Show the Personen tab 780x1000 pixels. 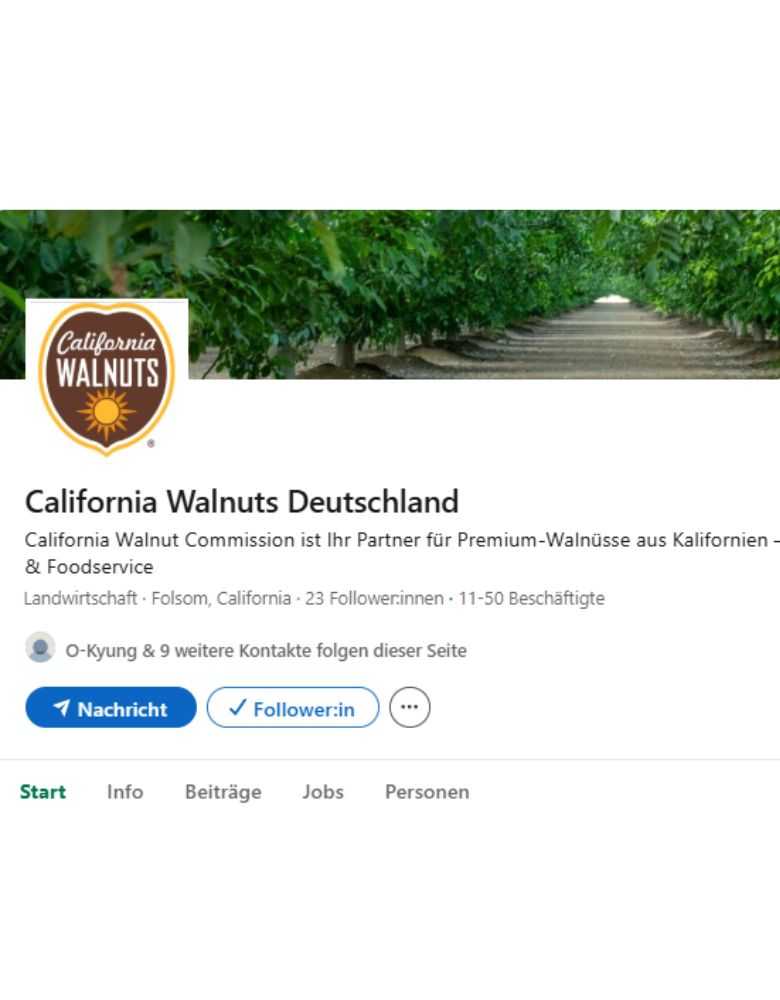(x=427, y=792)
